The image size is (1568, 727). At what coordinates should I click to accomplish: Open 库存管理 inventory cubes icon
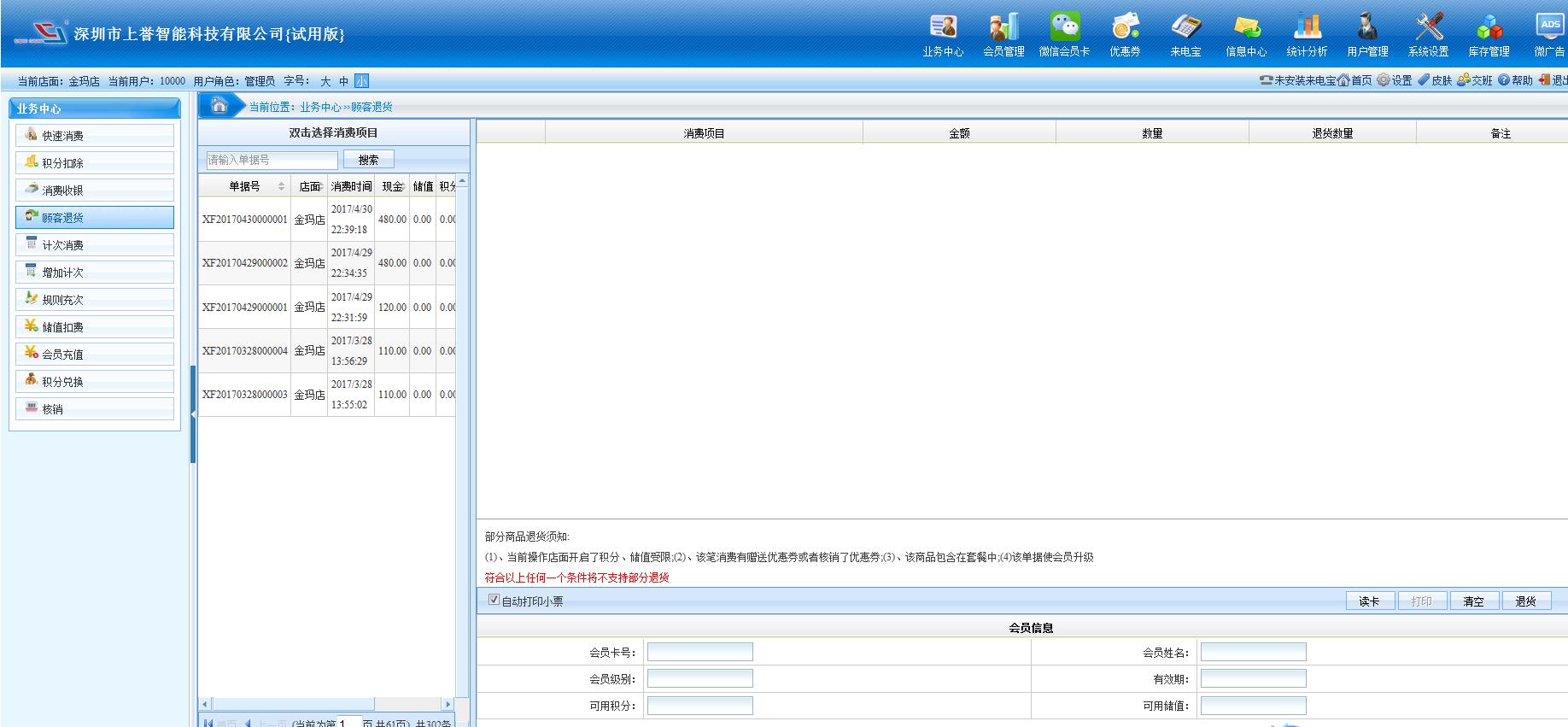1489,28
